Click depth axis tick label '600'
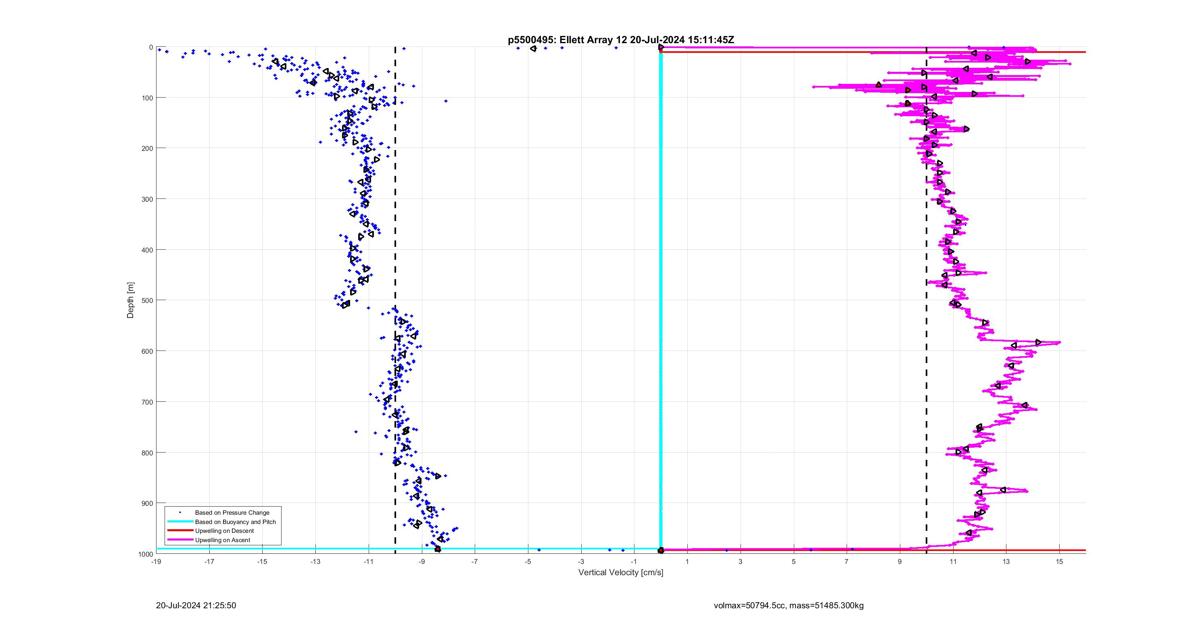This screenshot has width=1200, height=622. point(146,351)
